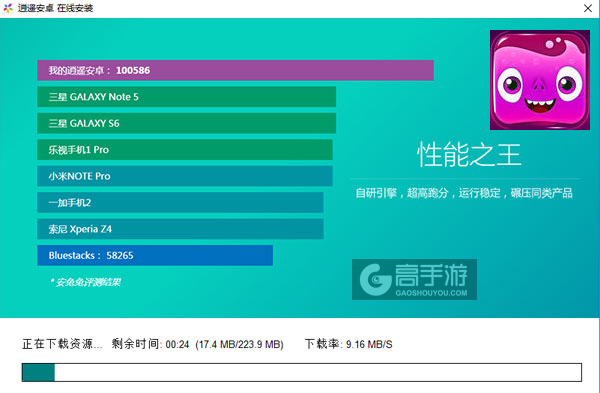This screenshot has width=600, height=393.
Task: Click the 逍遥安卓 在线安装 window title
Action: point(55,8)
